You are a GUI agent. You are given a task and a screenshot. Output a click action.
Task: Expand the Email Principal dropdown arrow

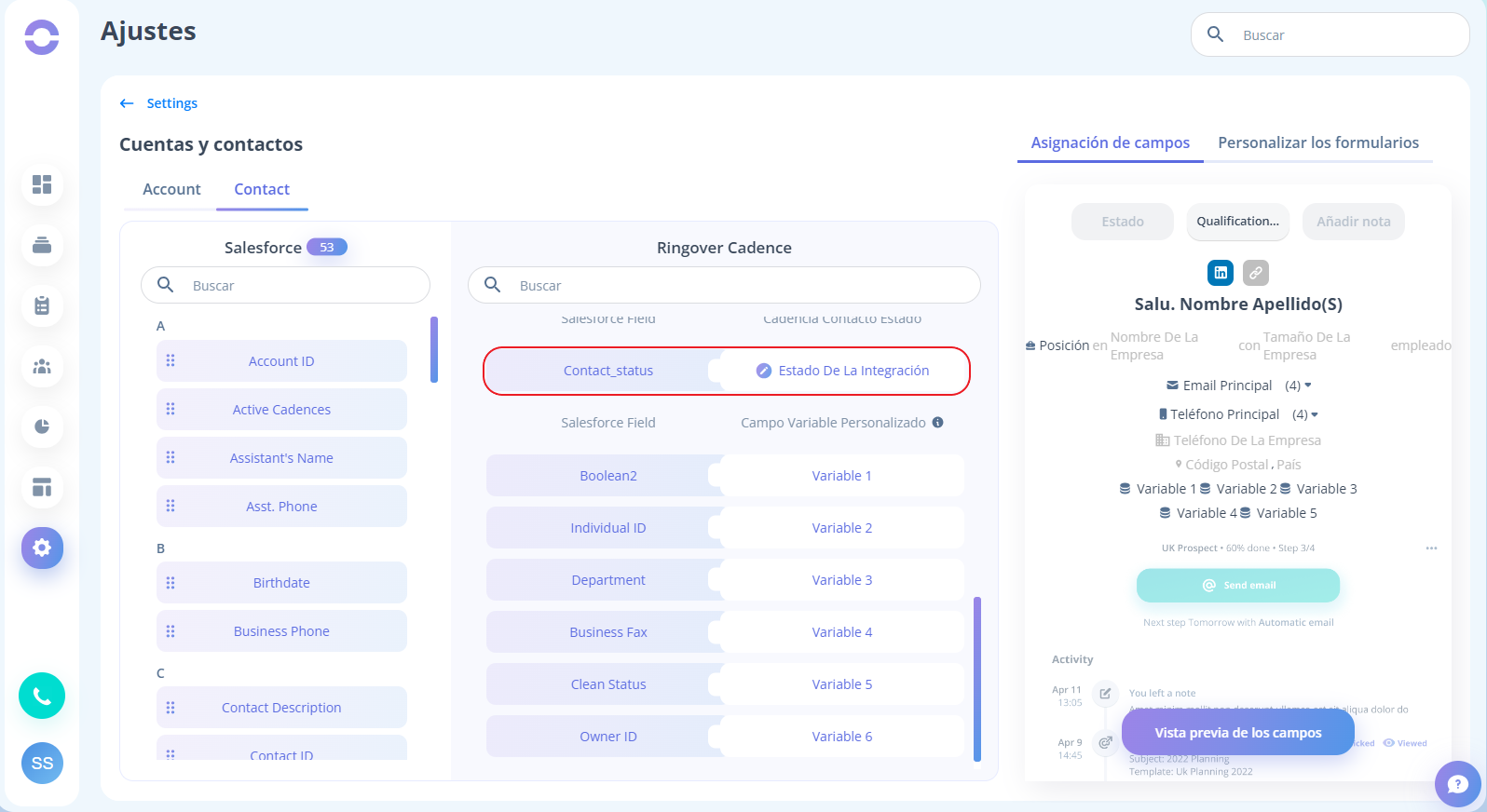click(1308, 386)
